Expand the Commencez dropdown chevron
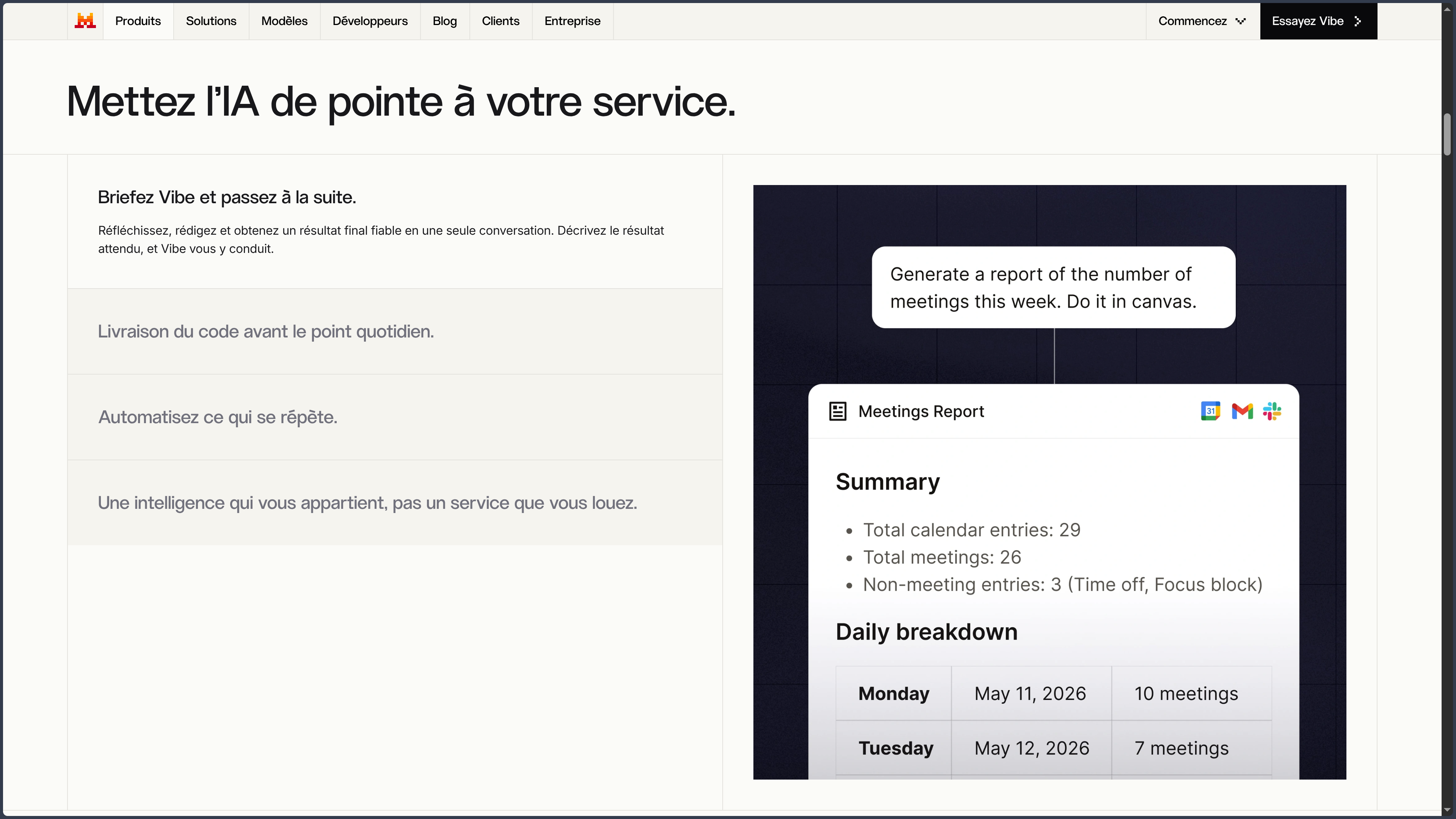The height and width of the screenshot is (819, 1456). [1241, 21]
